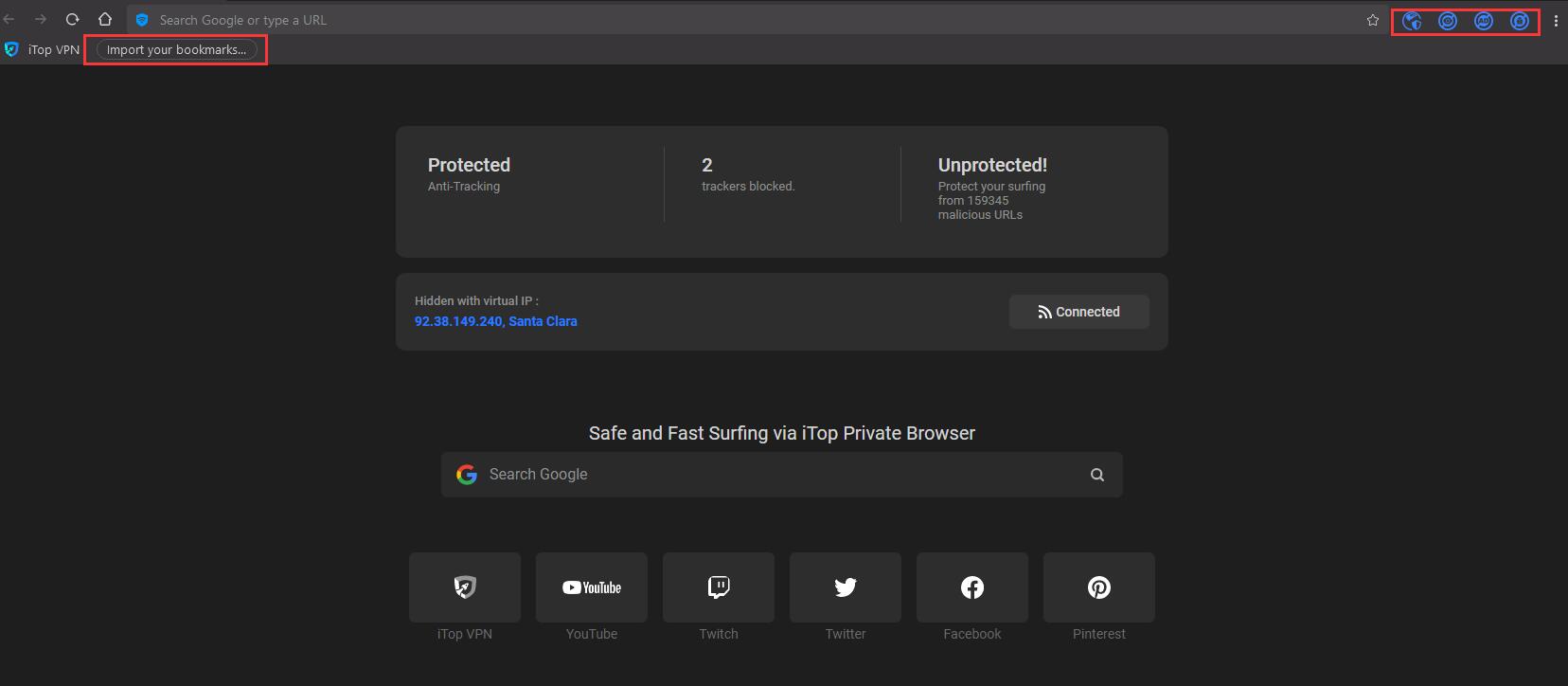This screenshot has height=686, width=1568.
Task: Click the forward navigation arrow
Action: pyautogui.click(x=41, y=19)
